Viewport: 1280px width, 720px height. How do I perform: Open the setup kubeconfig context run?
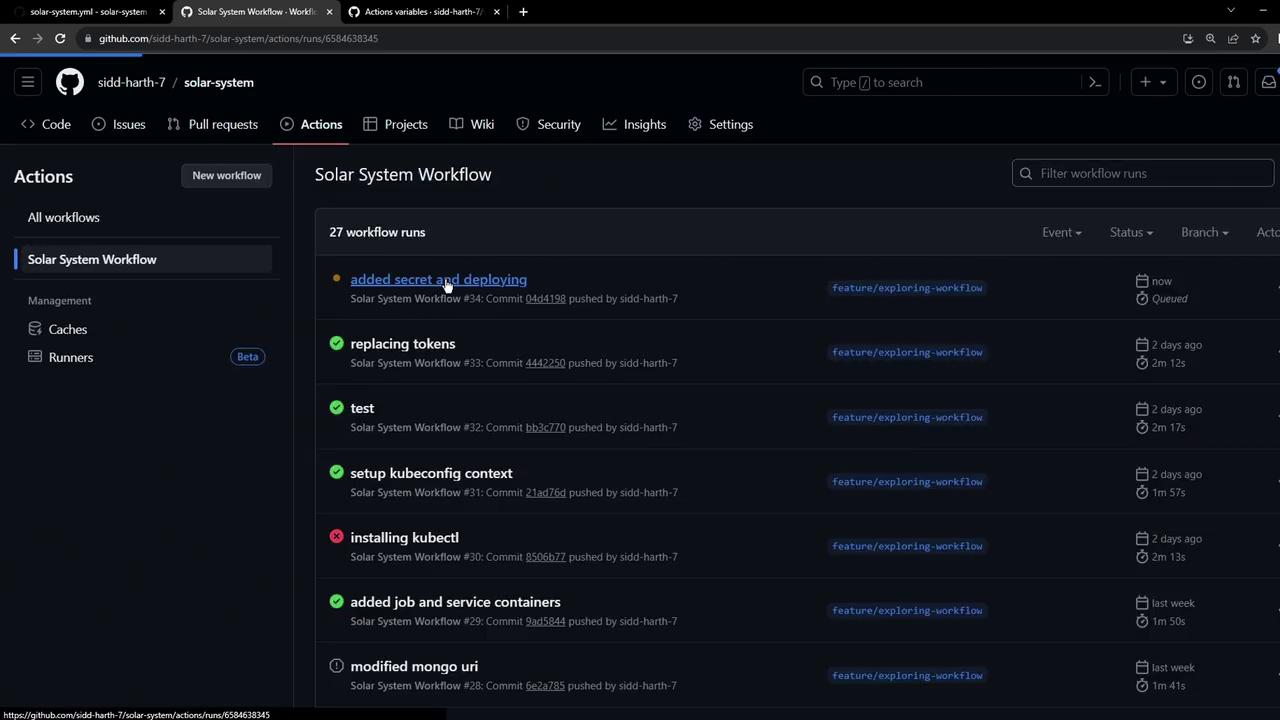point(431,473)
